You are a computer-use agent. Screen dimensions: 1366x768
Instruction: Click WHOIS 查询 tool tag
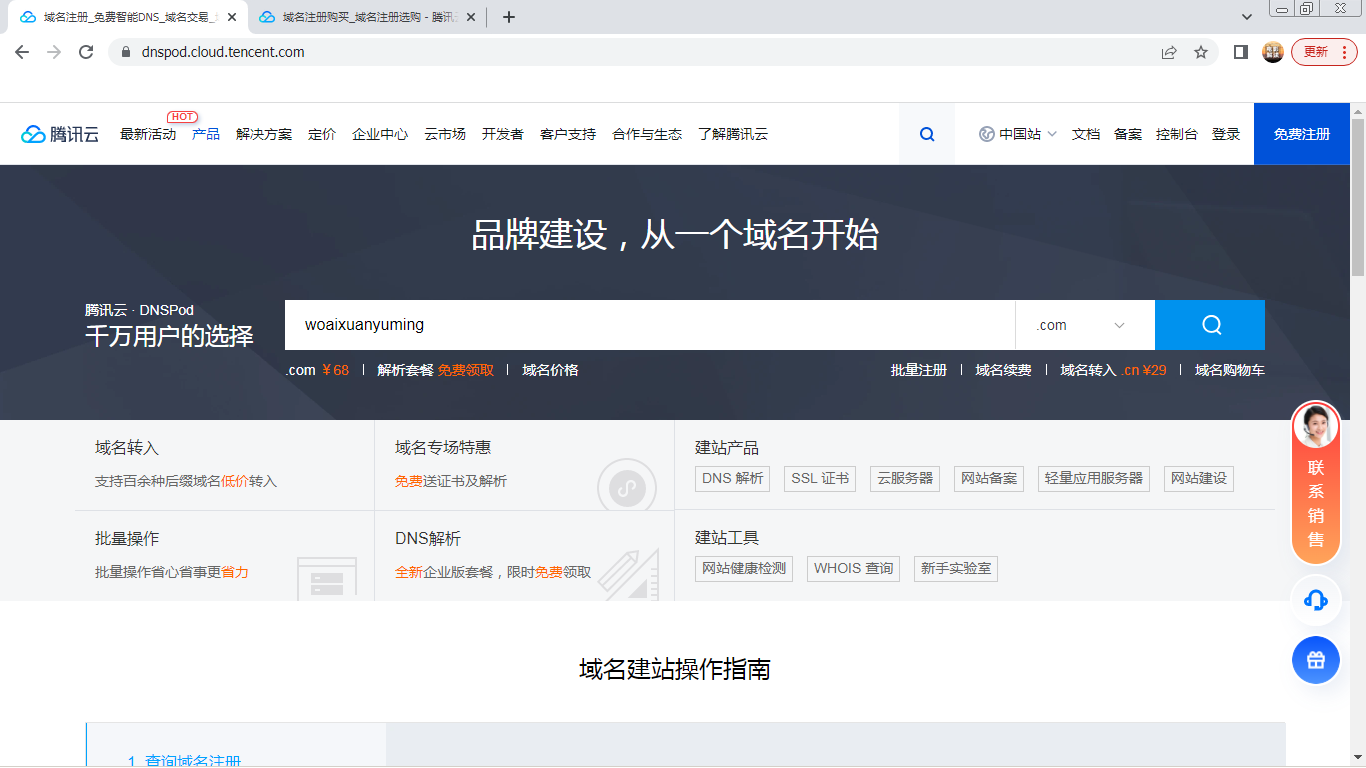coord(853,569)
